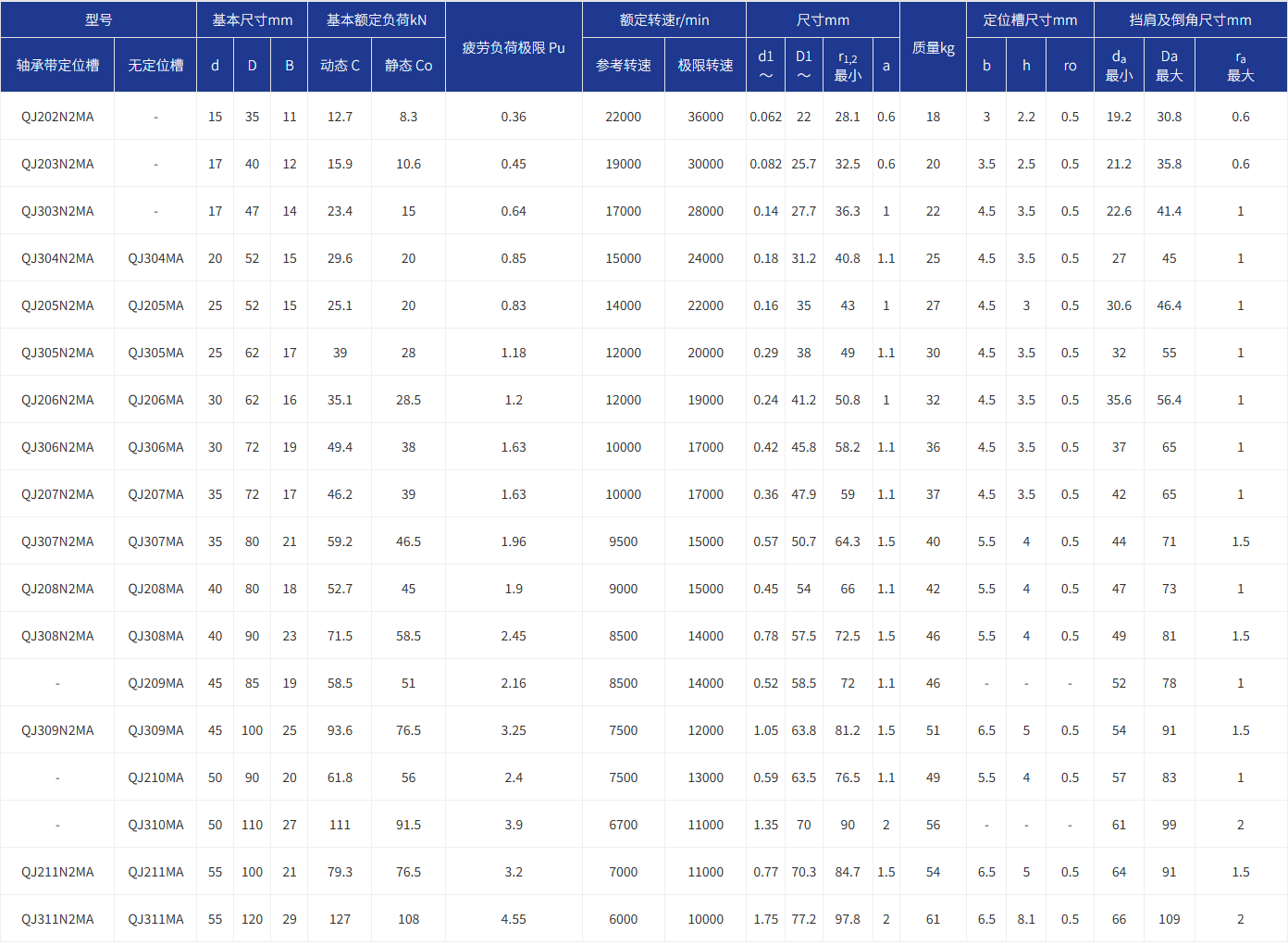This screenshot has width=1288, height=945.
Task: Click the QJ306MA model cell
Action: [155, 447]
